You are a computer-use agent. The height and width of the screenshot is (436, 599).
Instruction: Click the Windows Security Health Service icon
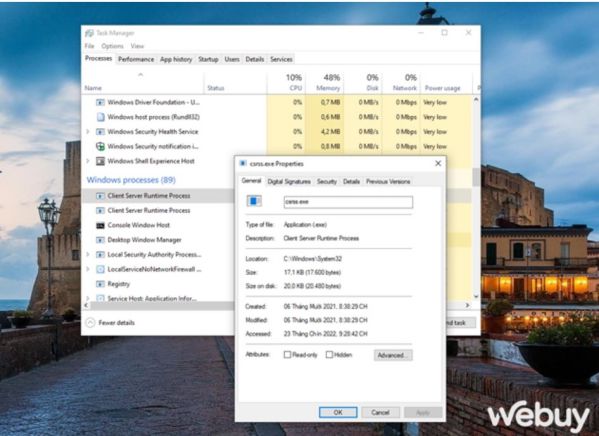click(x=100, y=132)
